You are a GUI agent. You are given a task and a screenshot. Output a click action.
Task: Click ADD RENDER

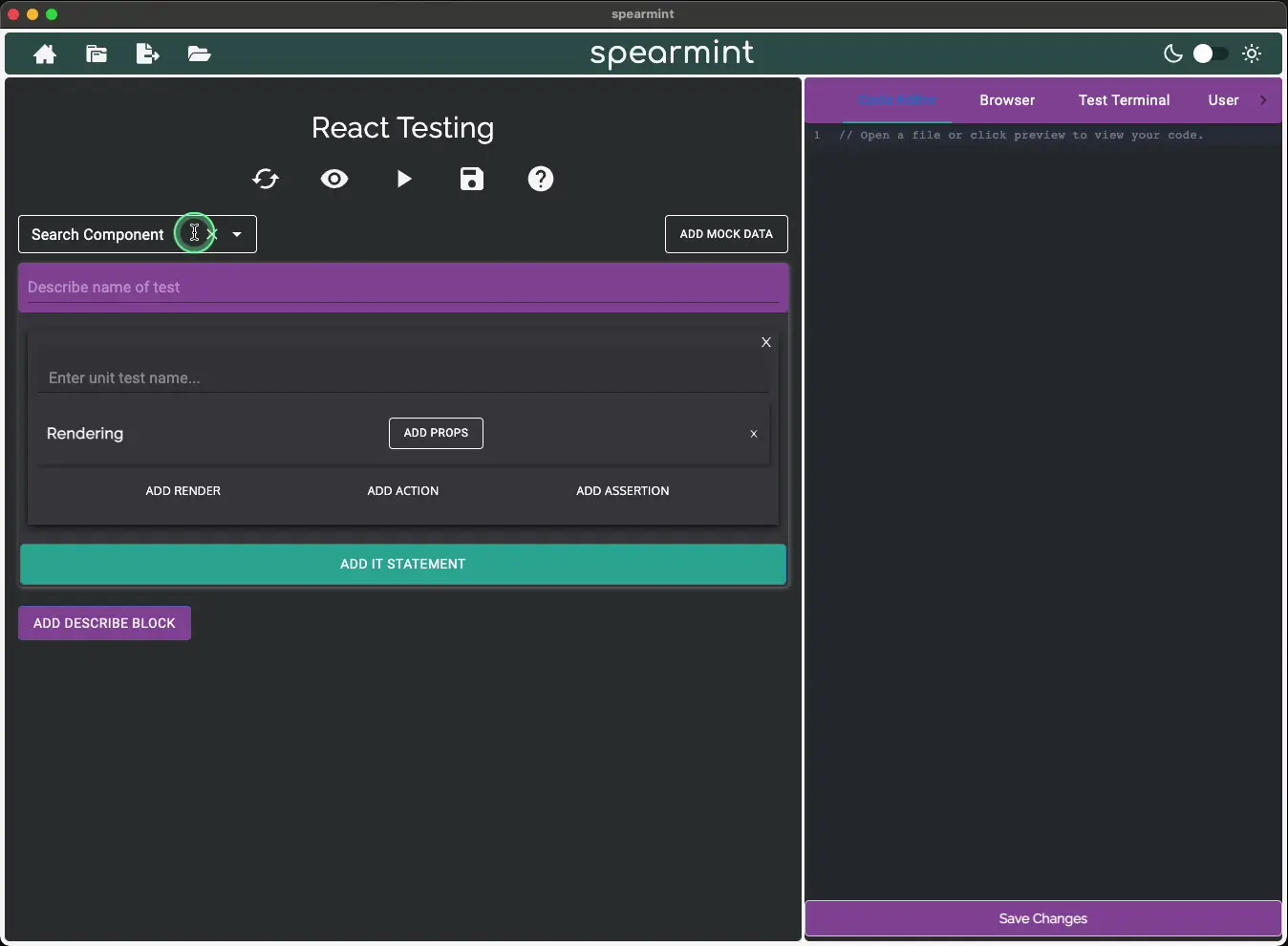pyautogui.click(x=183, y=491)
